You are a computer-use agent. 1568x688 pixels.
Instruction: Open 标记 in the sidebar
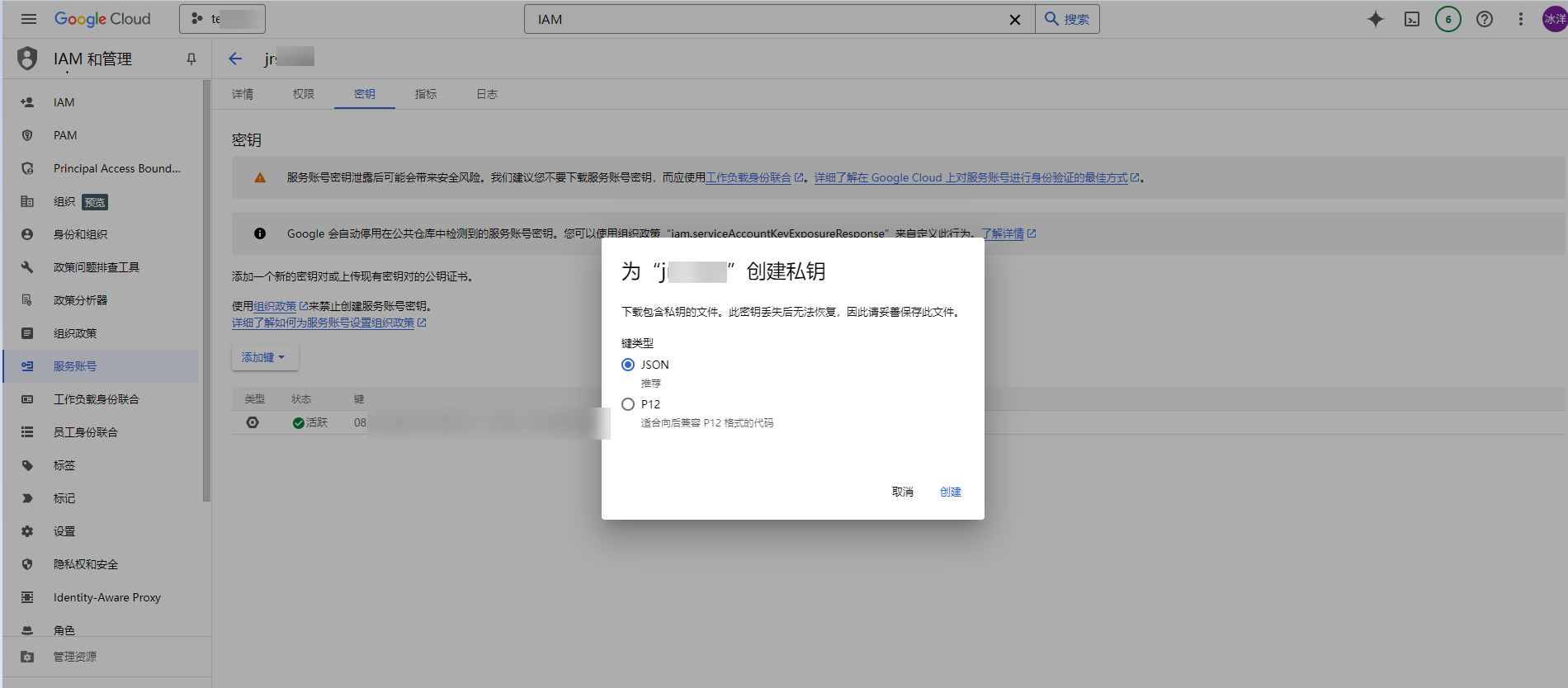102,498
